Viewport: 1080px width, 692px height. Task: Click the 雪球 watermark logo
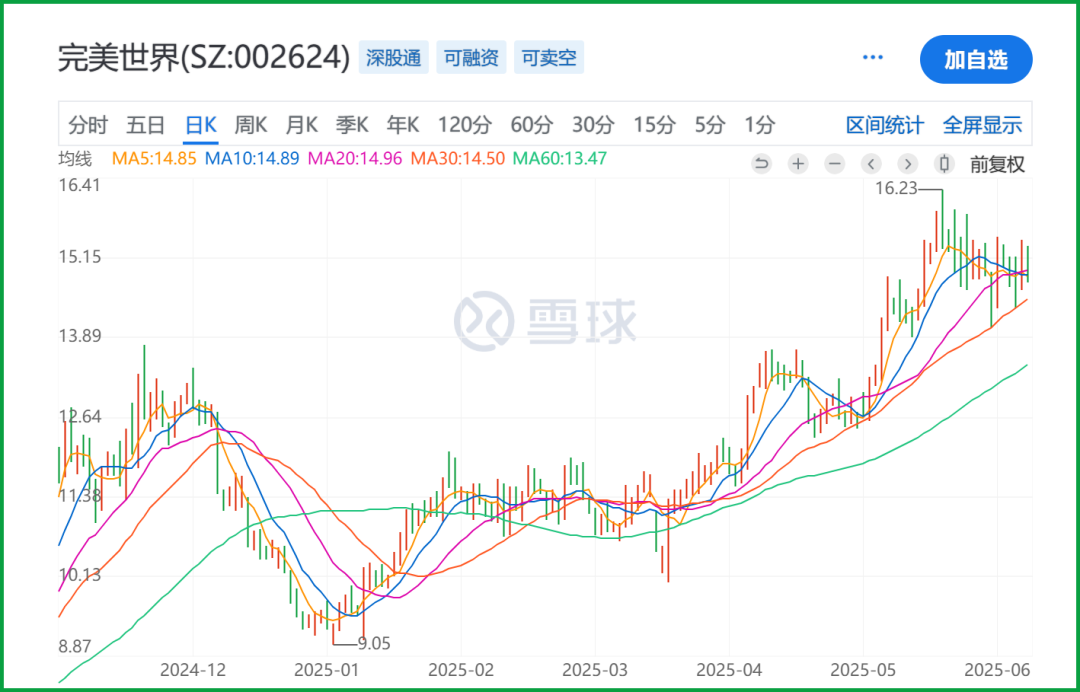click(x=545, y=321)
